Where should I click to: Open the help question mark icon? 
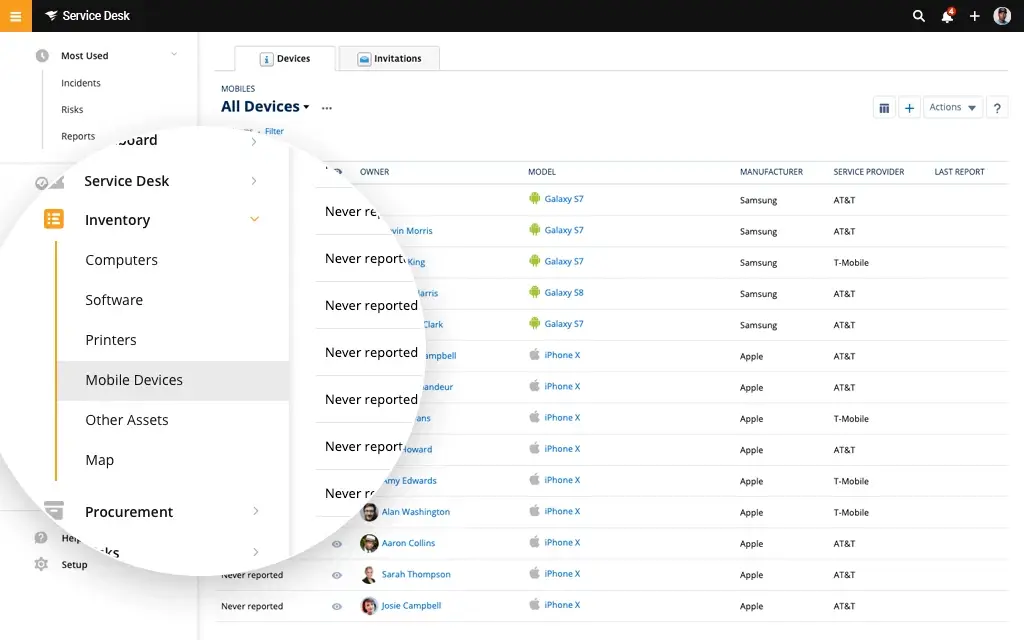coord(997,107)
